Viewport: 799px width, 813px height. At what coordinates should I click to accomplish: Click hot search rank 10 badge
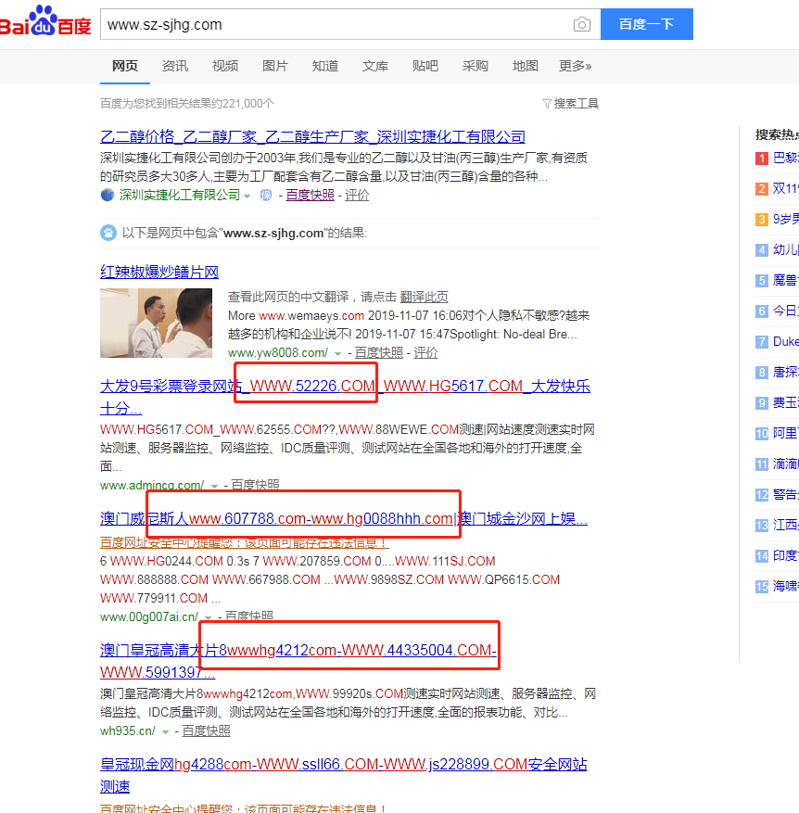click(761, 433)
